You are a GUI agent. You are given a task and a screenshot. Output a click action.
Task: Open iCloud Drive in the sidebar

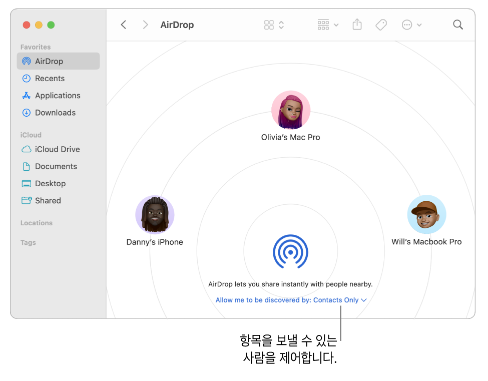58,149
